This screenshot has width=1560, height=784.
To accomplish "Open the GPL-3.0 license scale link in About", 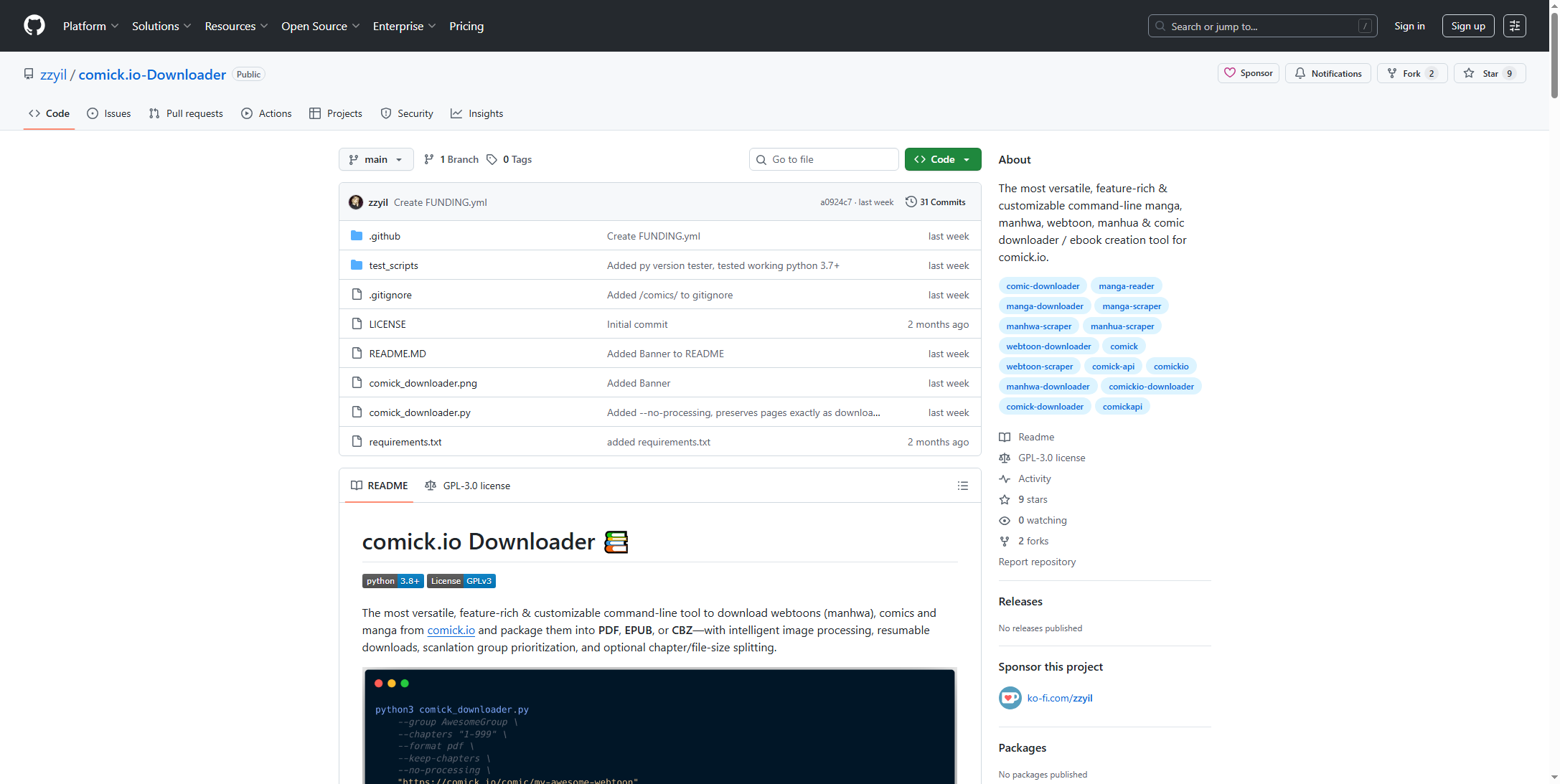I will (x=1042, y=458).
